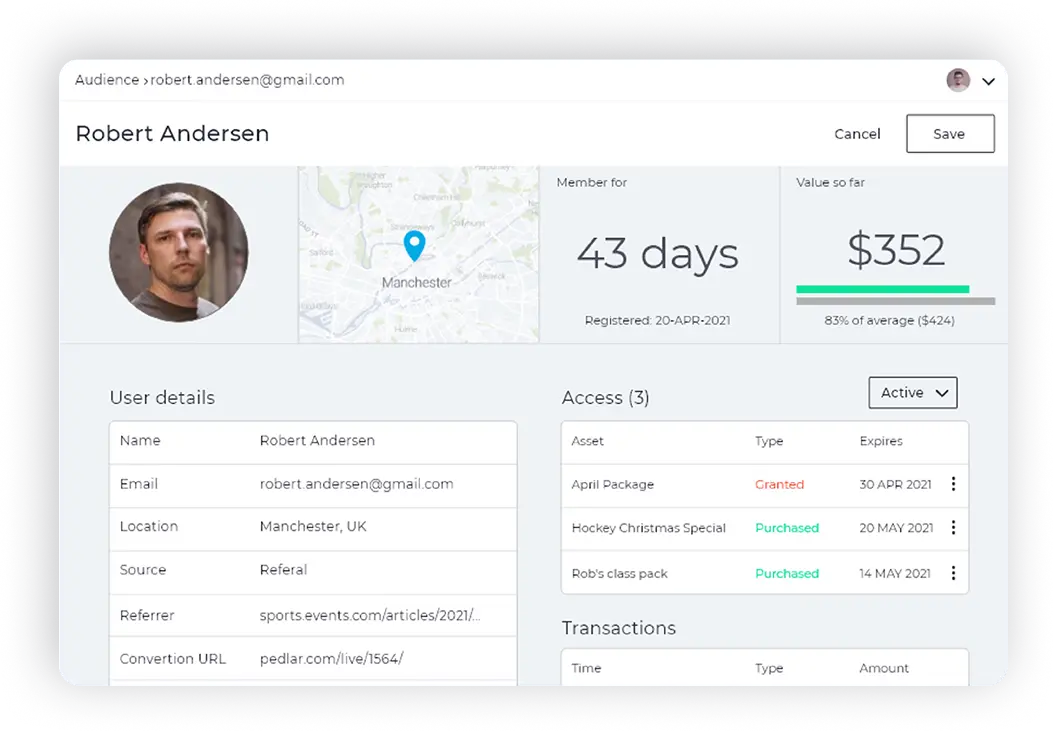Viewport: 1053px width, 731px height.
Task: Click the April Package asset name
Action: [612, 485]
